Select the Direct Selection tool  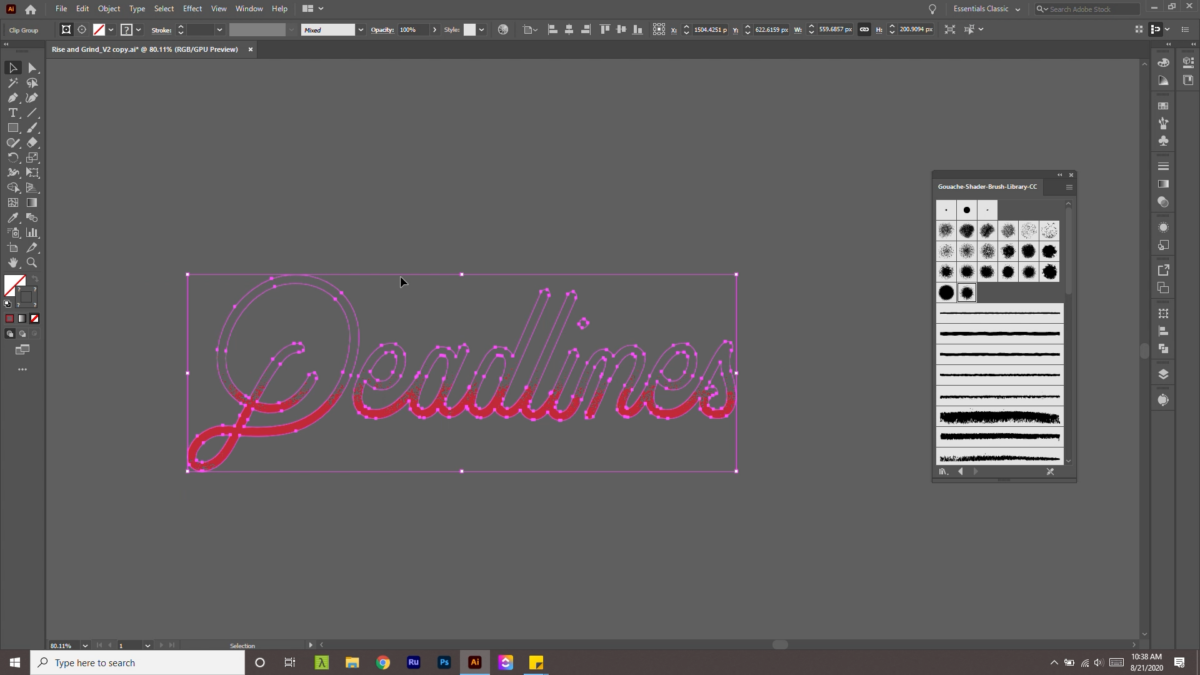[31, 67]
